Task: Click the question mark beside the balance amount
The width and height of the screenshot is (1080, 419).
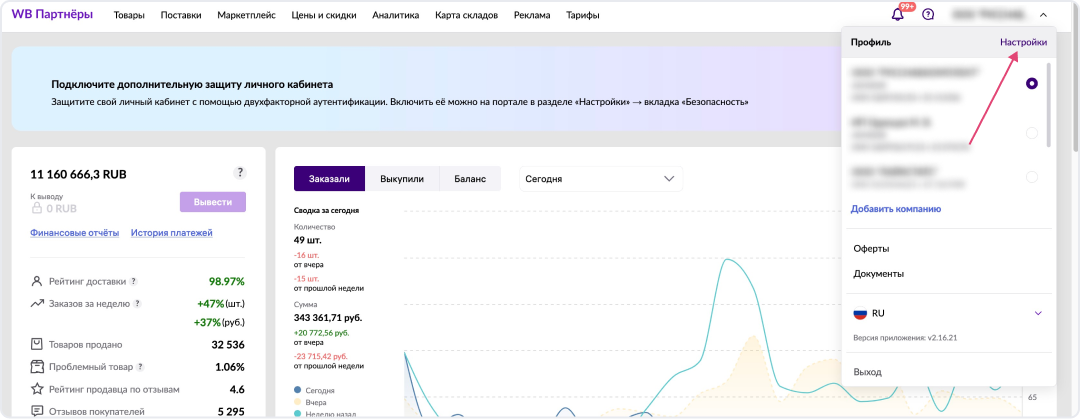Action: [x=239, y=173]
